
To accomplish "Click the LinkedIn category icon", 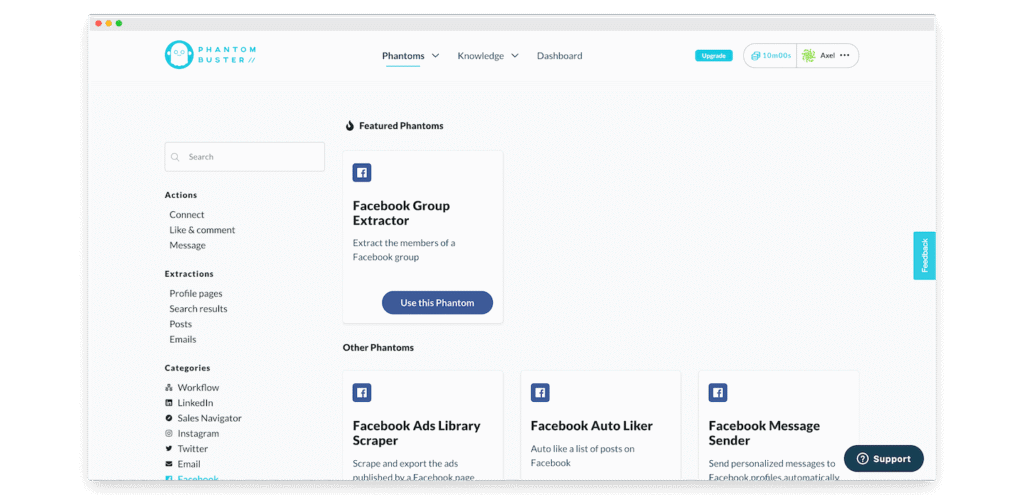I will coord(168,403).
